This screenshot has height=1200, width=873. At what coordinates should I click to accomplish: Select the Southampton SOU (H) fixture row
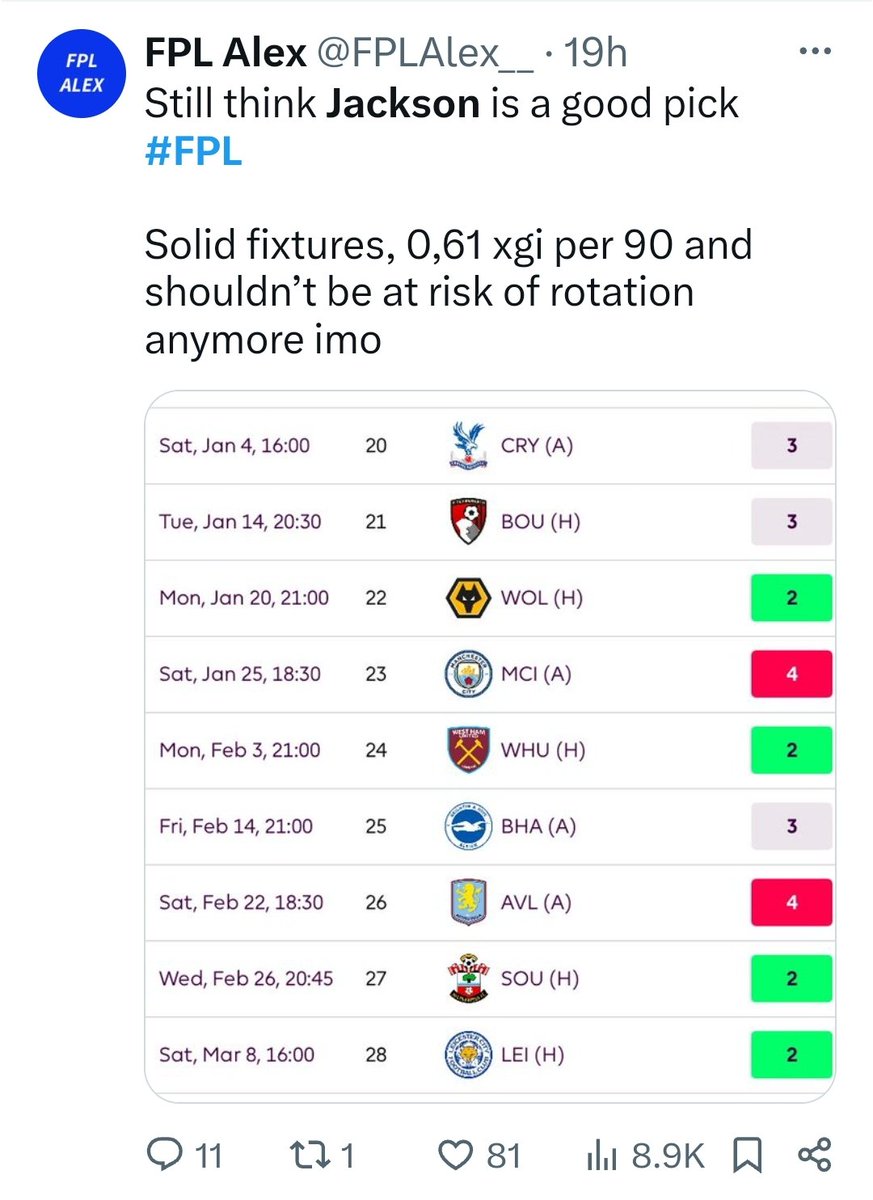490,978
